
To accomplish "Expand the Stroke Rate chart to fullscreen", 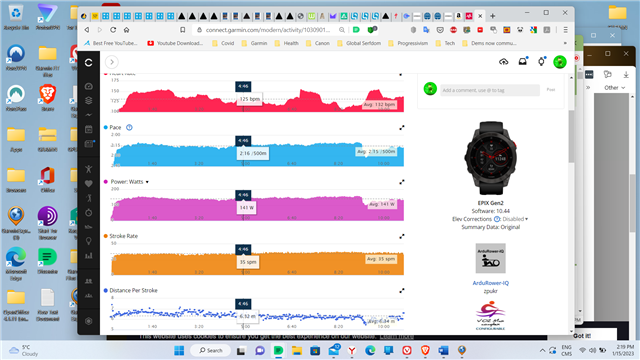I will point(402,236).
